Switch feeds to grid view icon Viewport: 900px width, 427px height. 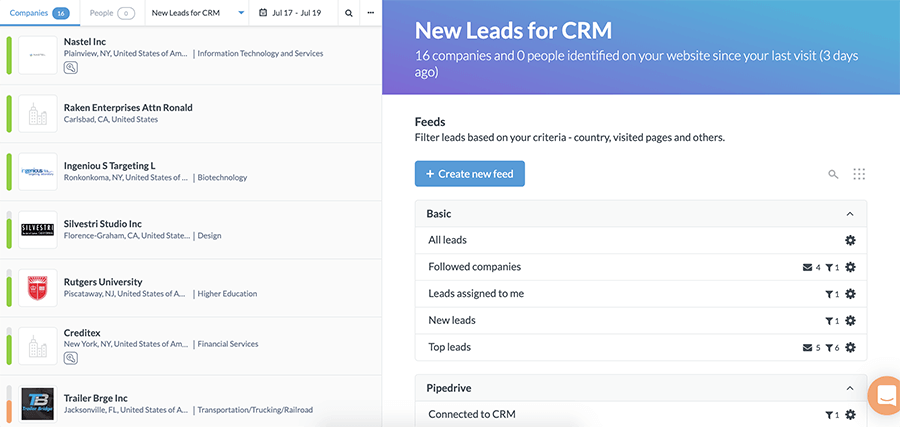coord(859,174)
